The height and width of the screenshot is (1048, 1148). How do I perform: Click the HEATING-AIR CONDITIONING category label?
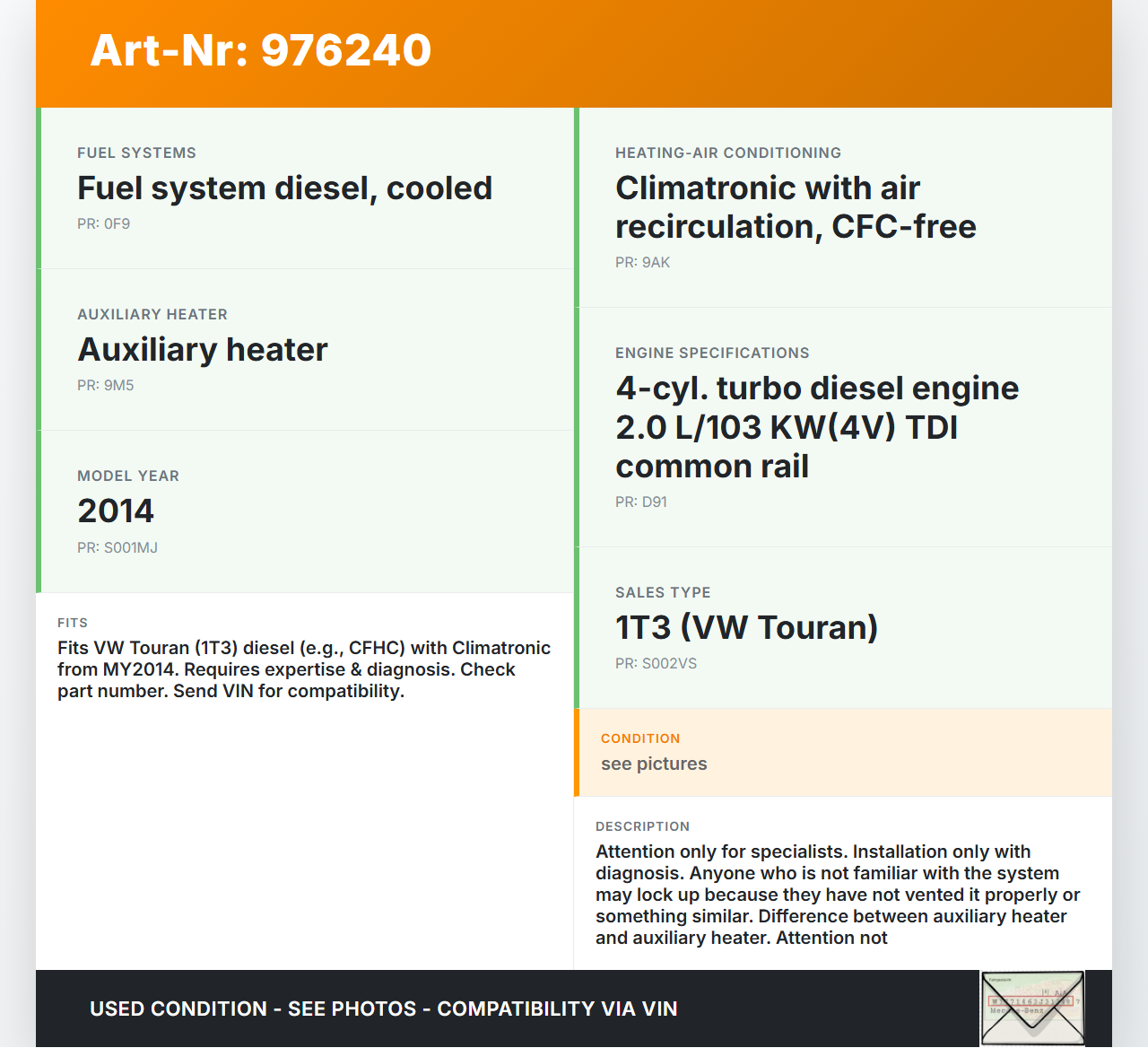coord(727,153)
